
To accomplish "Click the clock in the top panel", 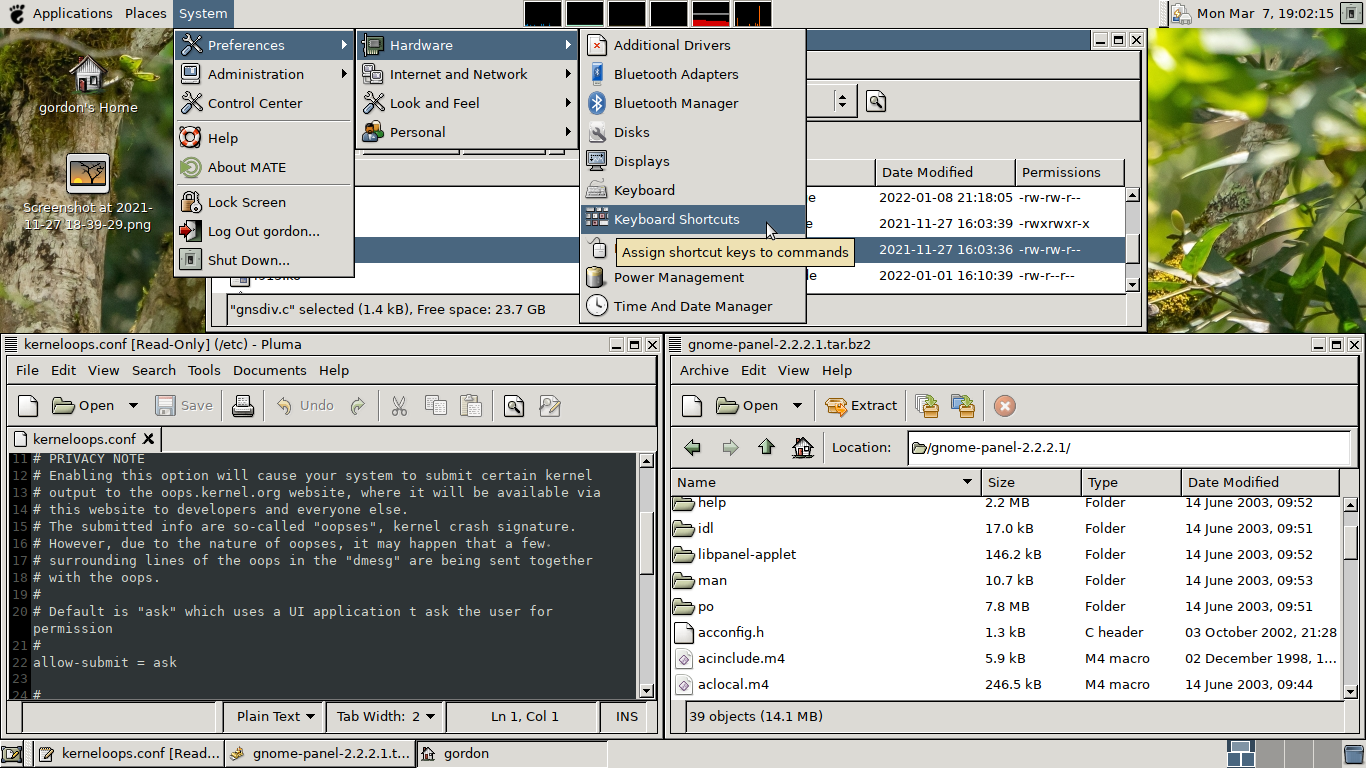I will [1265, 13].
